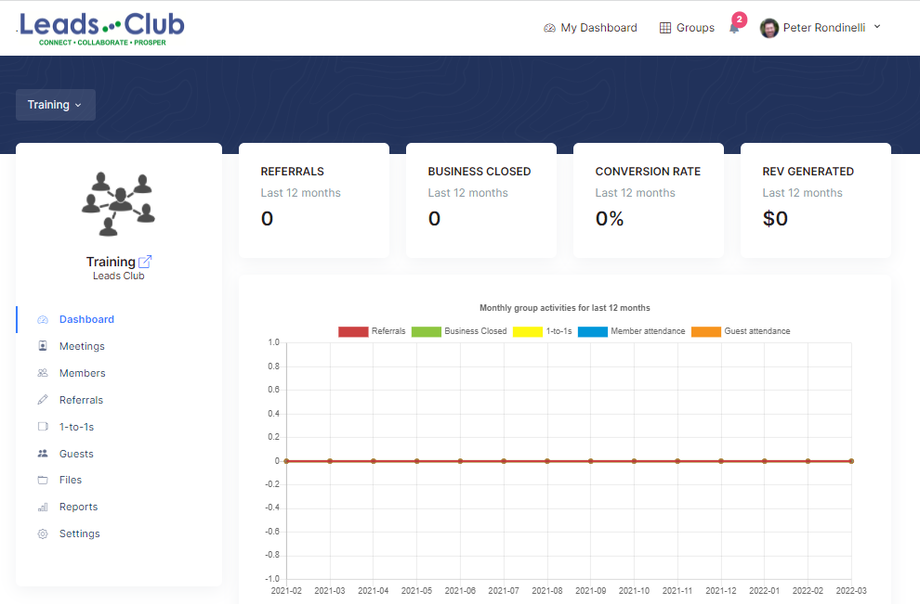
Task: Click the Reports bar chart icon
Action: [43, 507]
